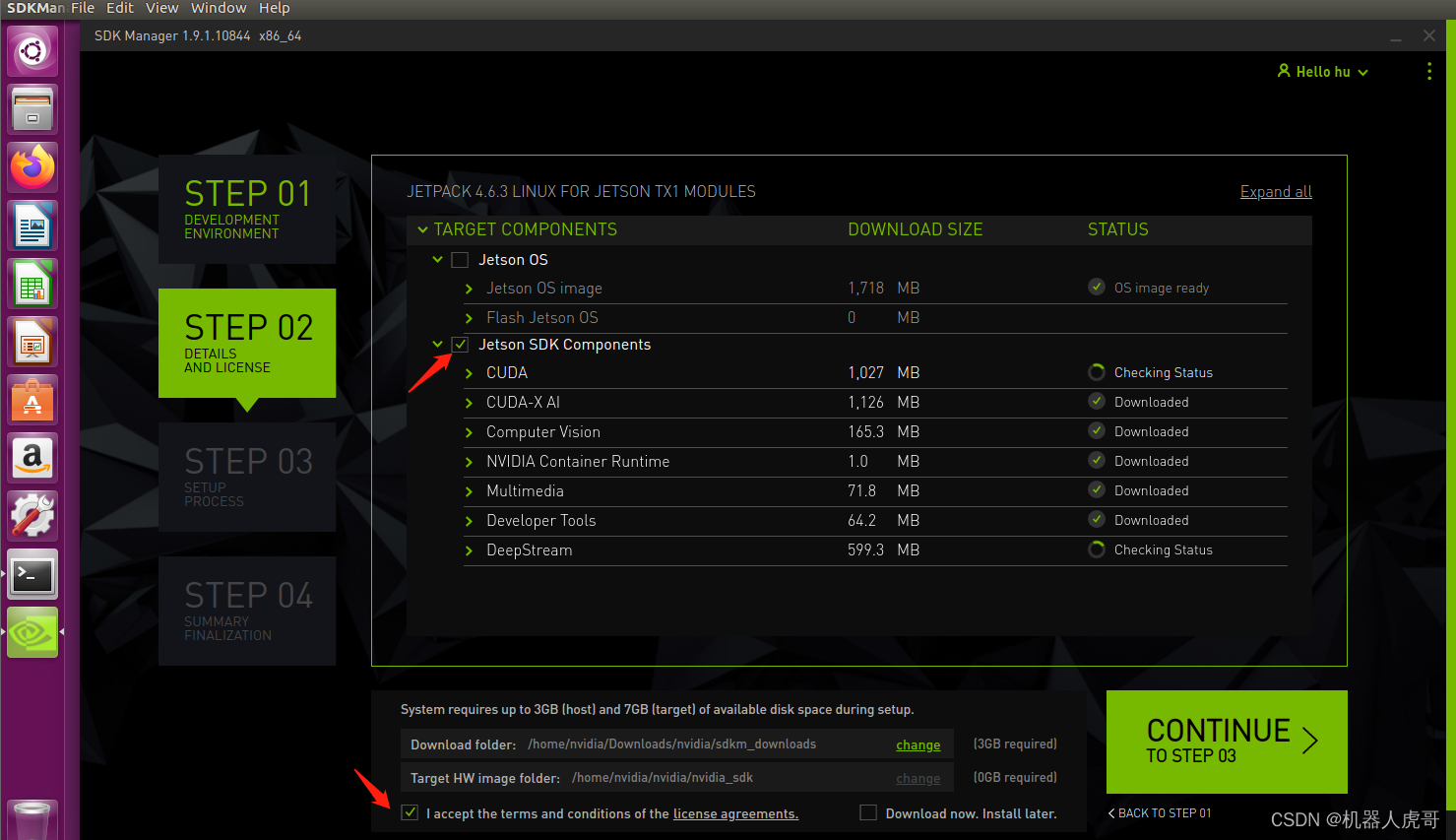Click NVIDIA Container Runtime downloaded checkmark
The image size is (1456, 840).
1097,460
